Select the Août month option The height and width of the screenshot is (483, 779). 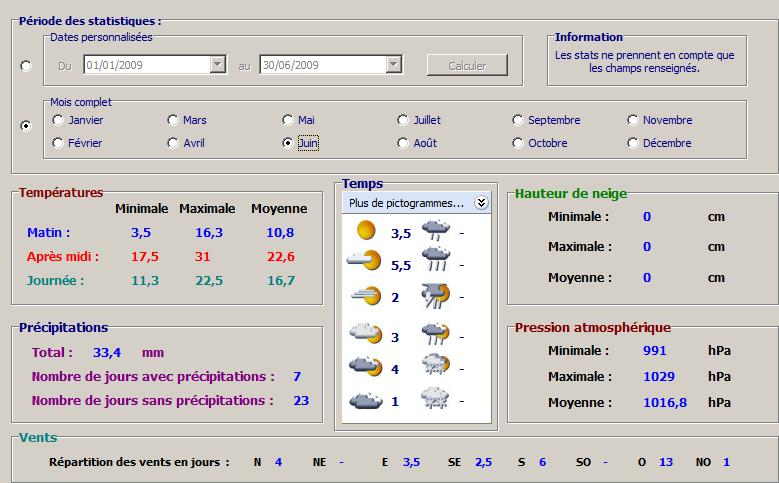pos(404,143)
